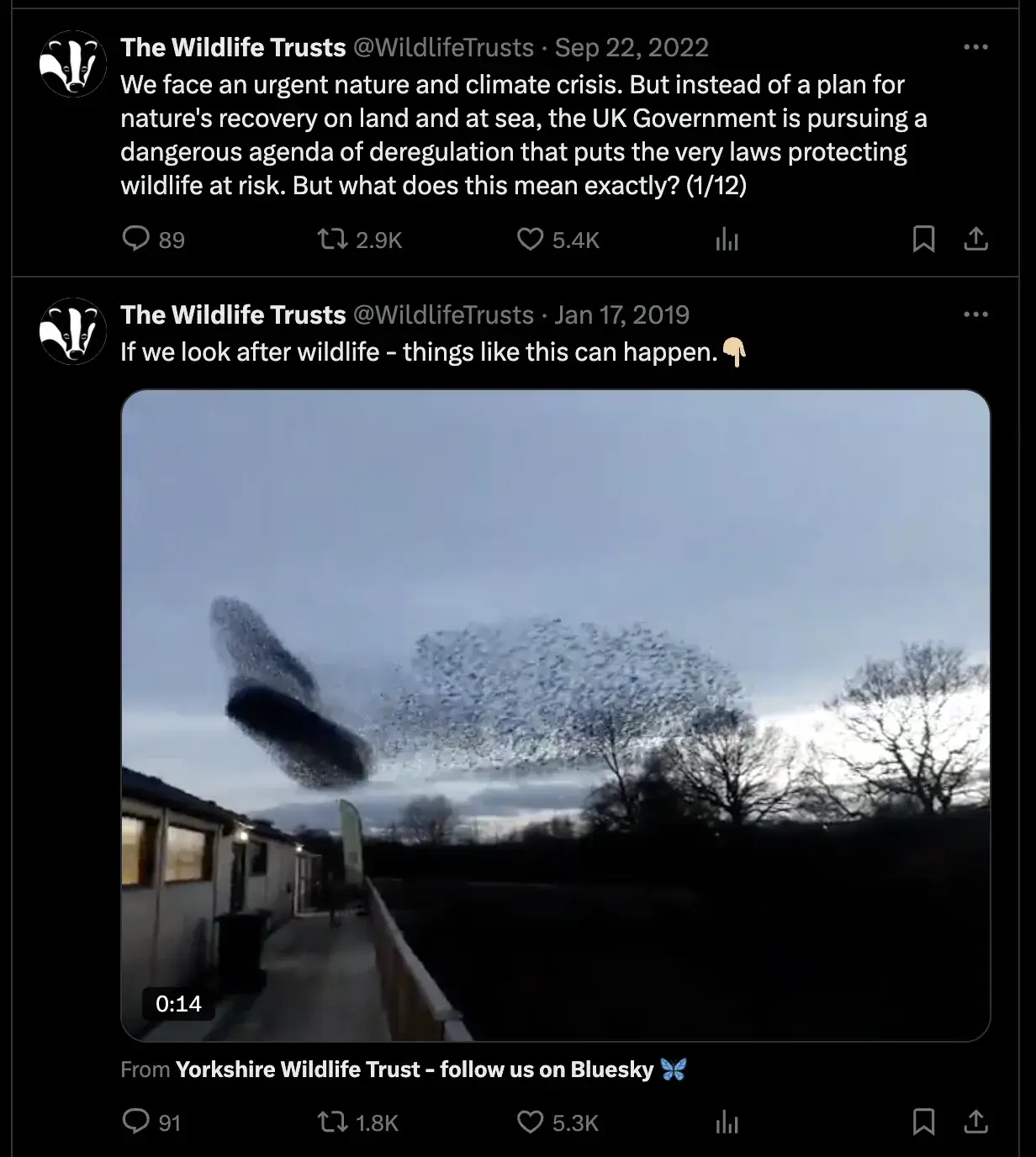Click the badger avatar on the 2019 tweet

pos(73,331)
